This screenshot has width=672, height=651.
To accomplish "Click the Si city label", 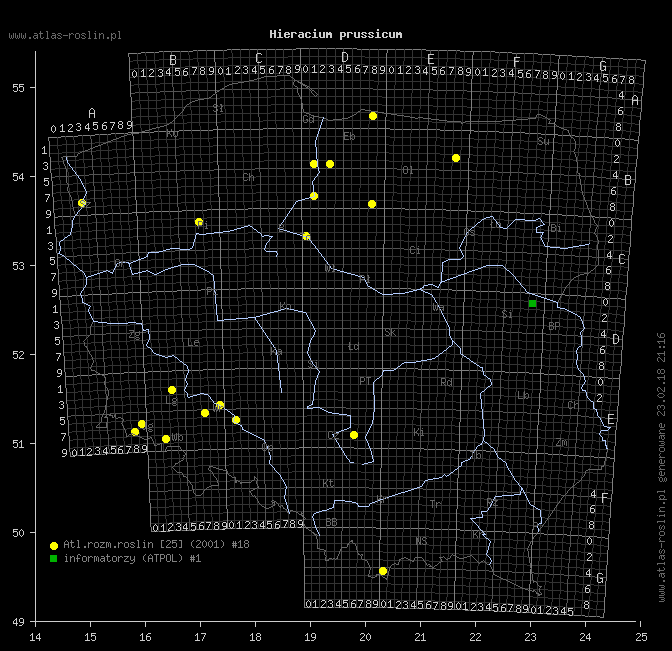I will [507, 314].
